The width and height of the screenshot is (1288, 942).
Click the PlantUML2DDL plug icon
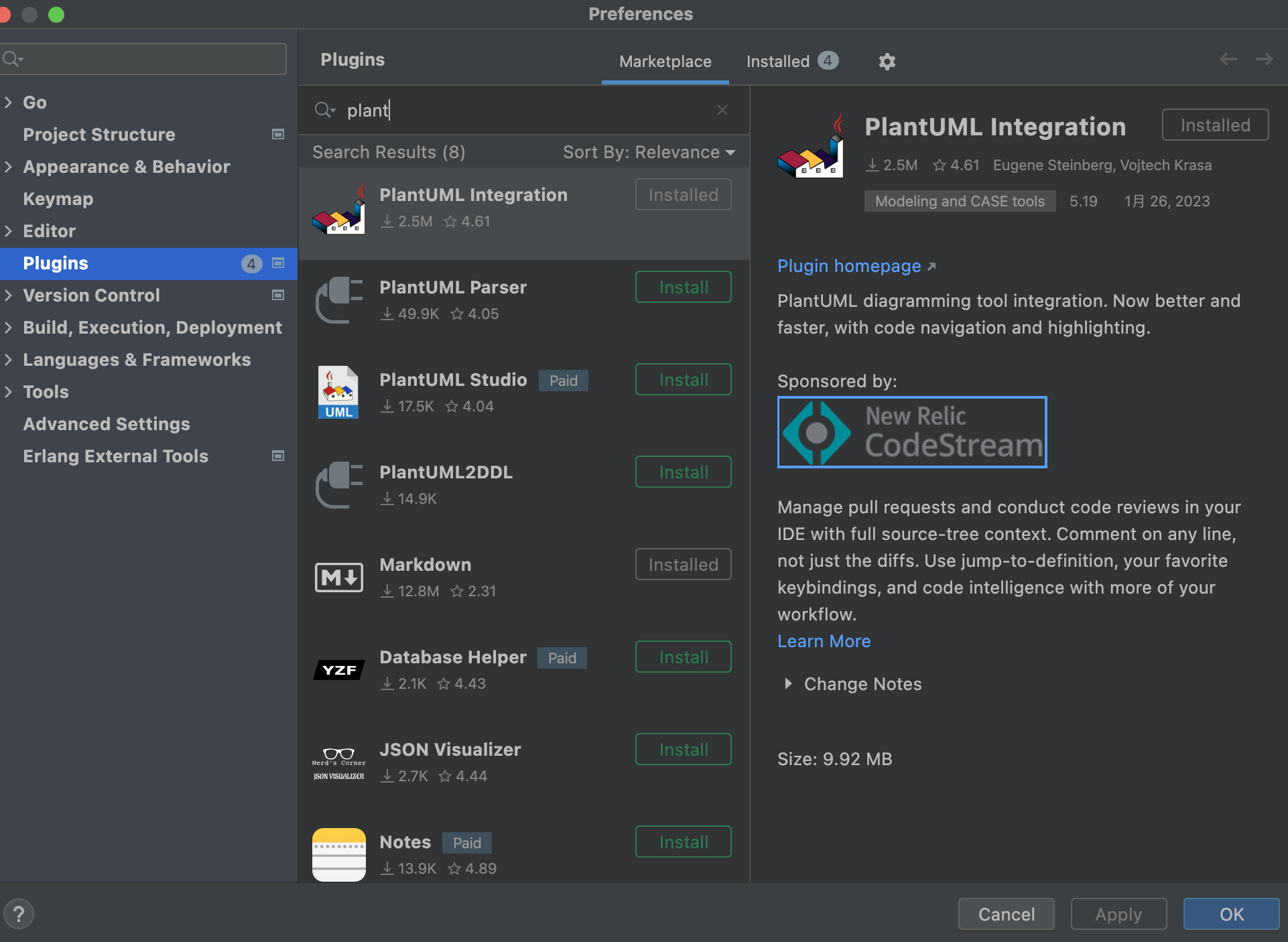click(x=338, y=486)
